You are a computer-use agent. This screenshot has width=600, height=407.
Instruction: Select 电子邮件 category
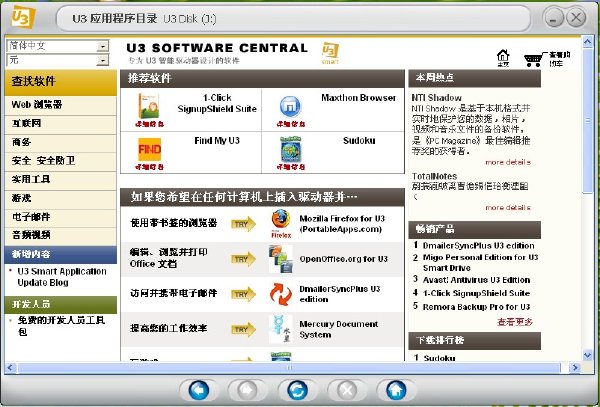click(60, 218)
